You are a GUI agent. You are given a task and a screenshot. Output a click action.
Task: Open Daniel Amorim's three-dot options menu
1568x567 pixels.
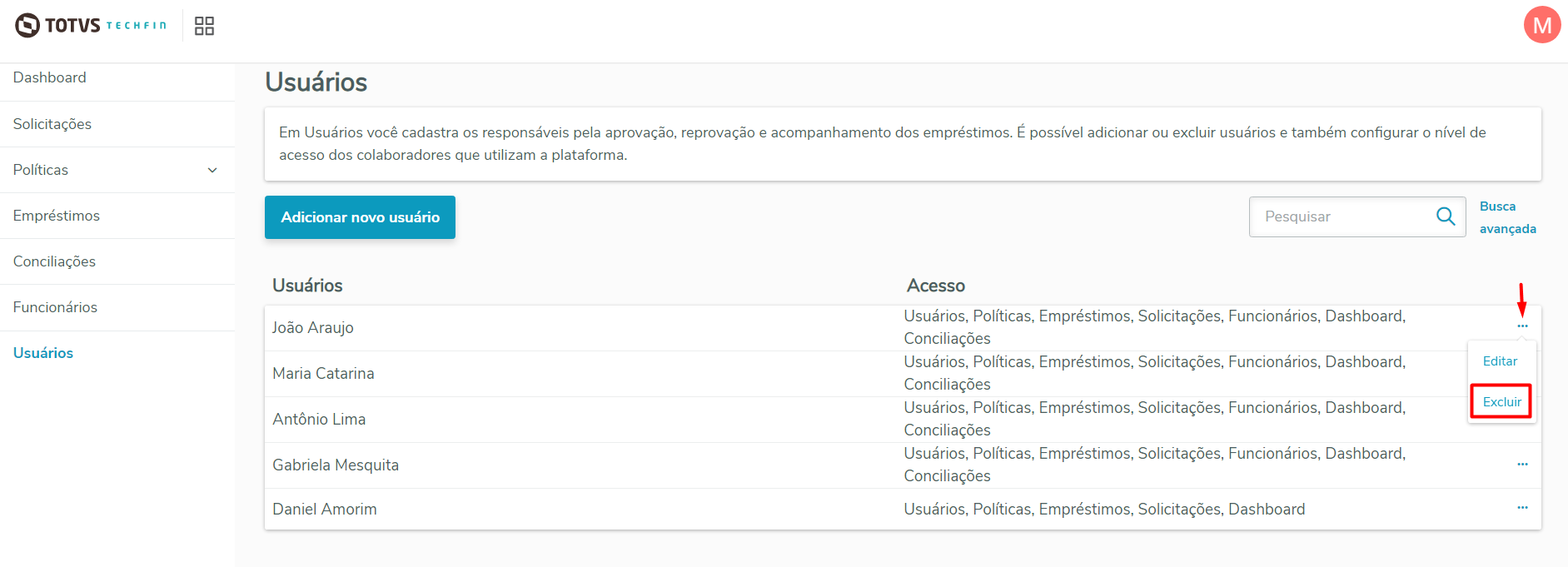pyautogui.click(x=1522, y=508)
